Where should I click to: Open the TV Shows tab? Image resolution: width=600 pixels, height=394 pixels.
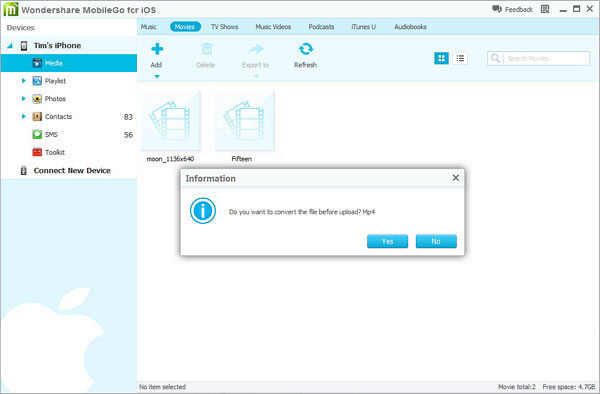pyautogui.click(x=225, y=27)
